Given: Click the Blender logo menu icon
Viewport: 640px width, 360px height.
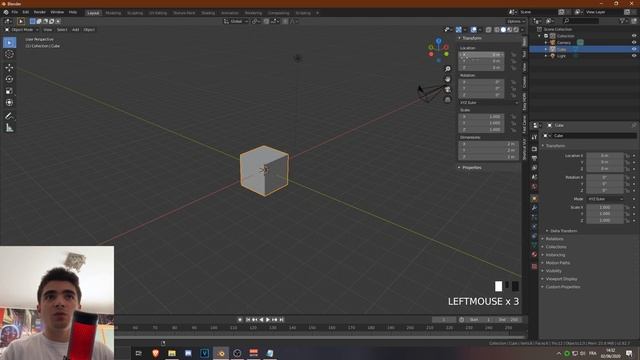Looking at the screenshot, I should pyautogui.click(x=6, y=12).
